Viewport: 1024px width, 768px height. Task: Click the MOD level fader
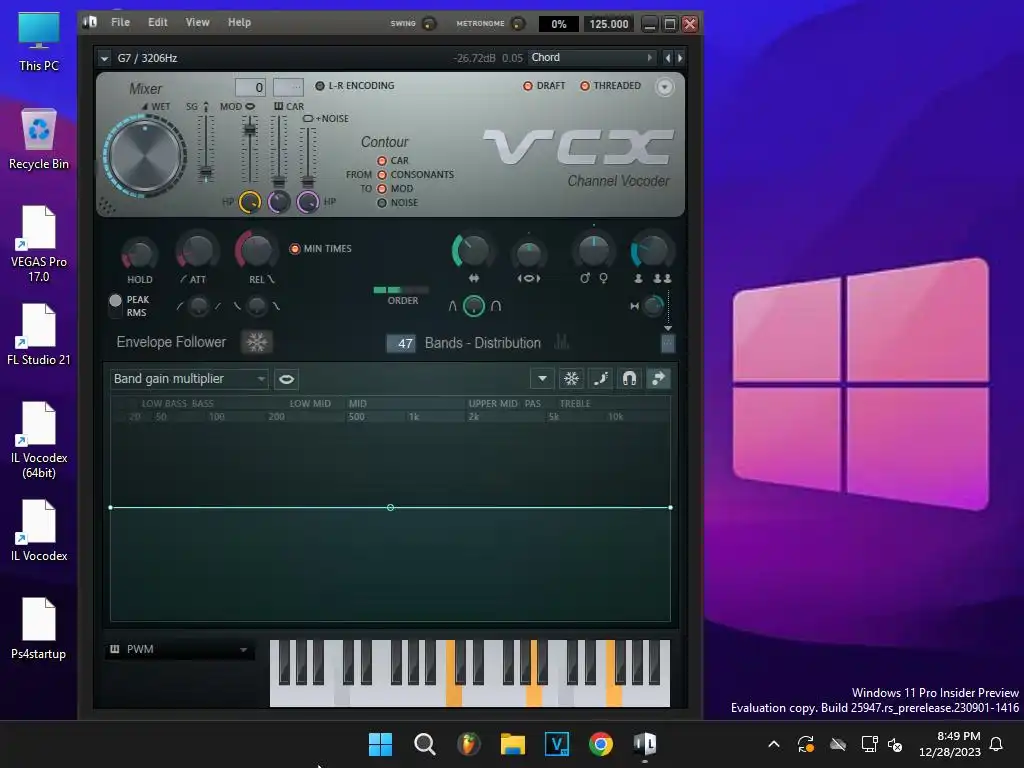[249, 129]
